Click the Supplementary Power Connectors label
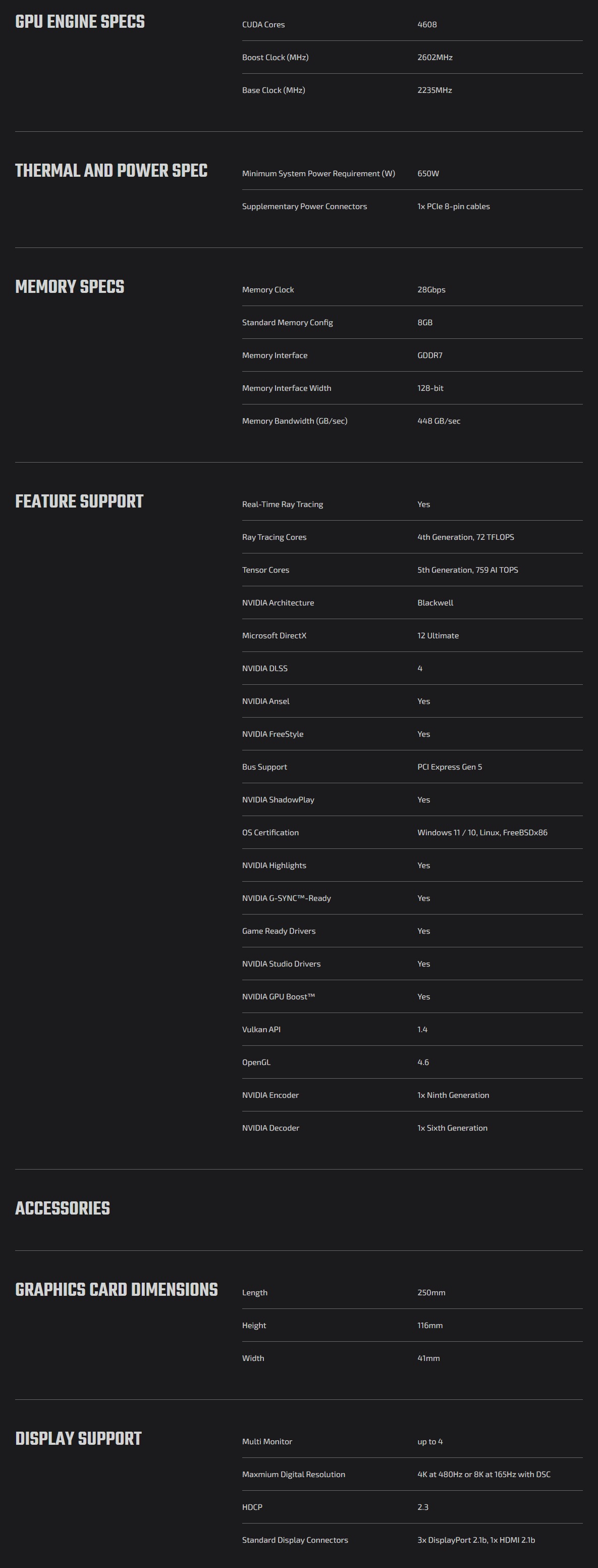The height and width of the screenshot is (1568, 598). [x=304, y=207]
